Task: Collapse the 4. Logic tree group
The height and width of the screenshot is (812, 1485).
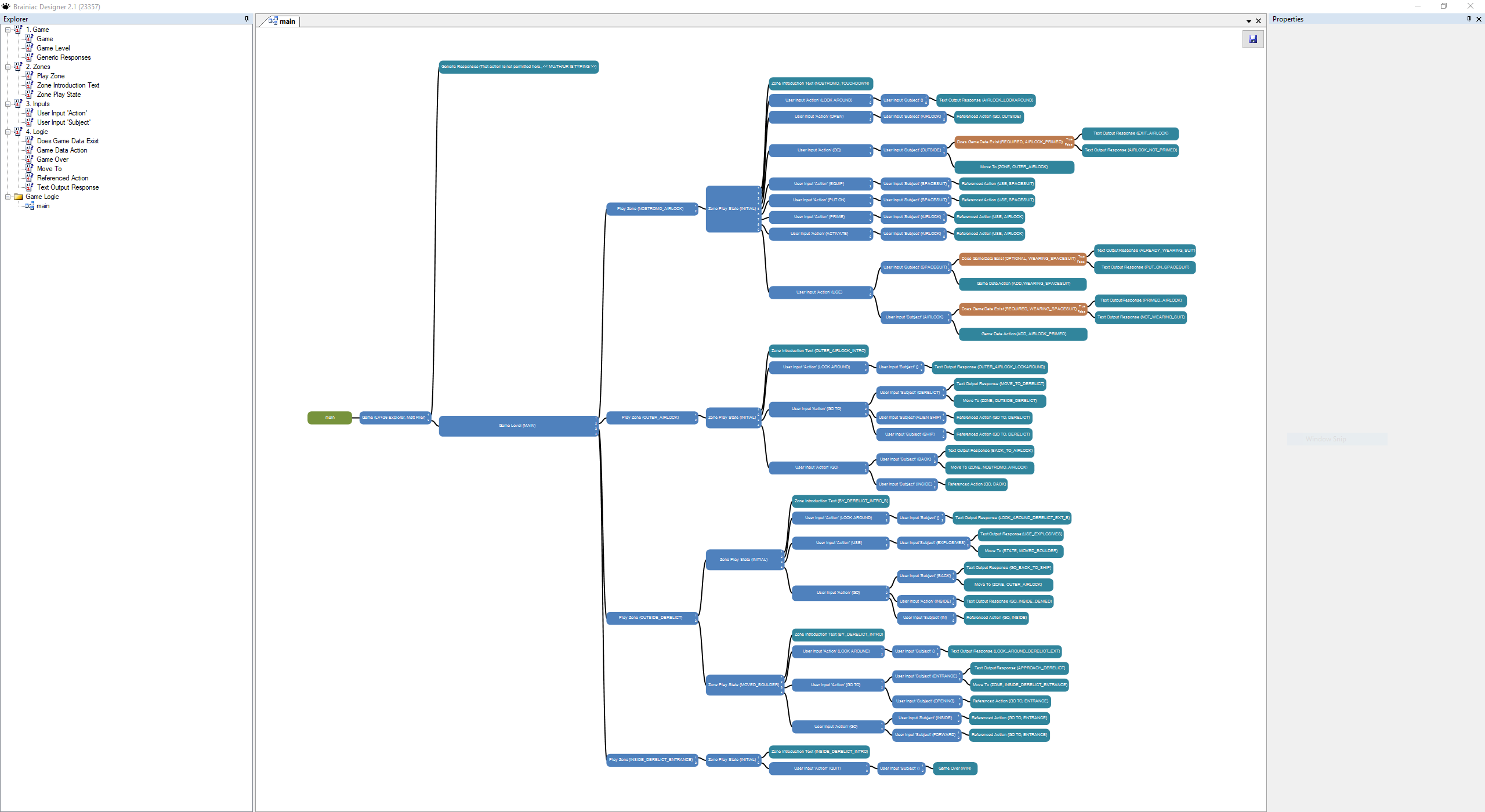Action: (8, 132)
